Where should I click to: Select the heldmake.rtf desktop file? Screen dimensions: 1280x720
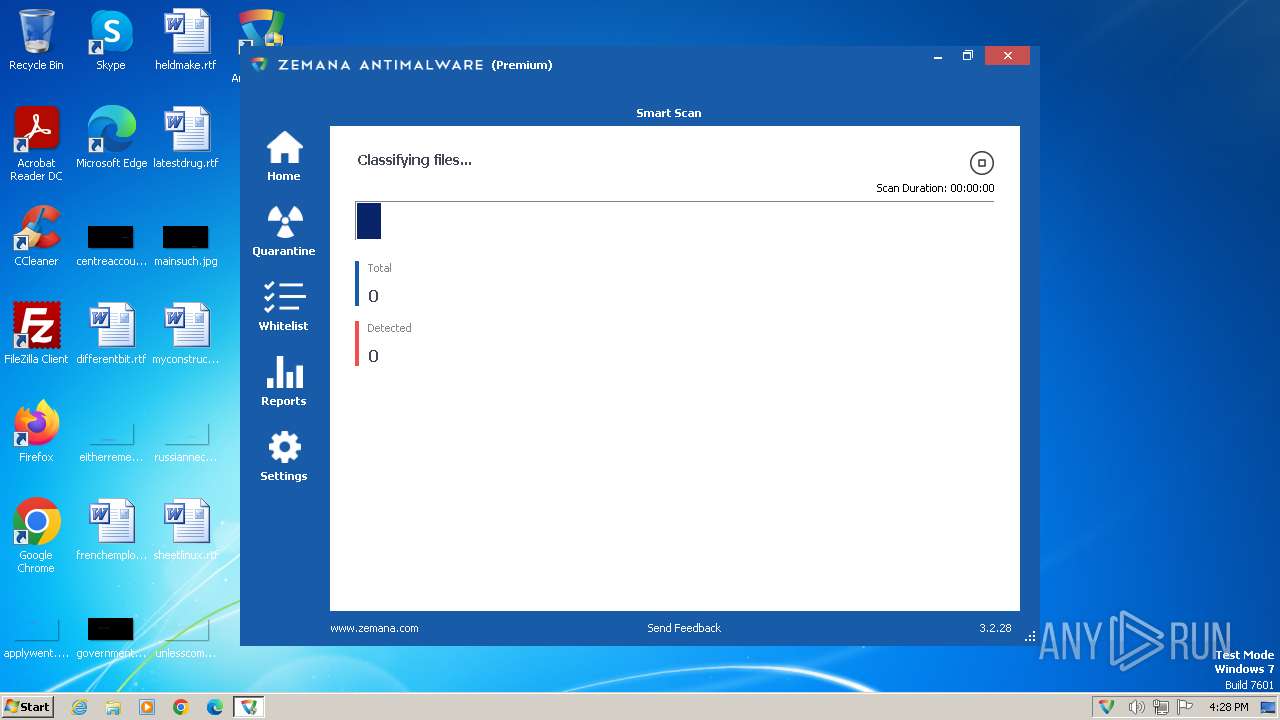pos(186,40)
